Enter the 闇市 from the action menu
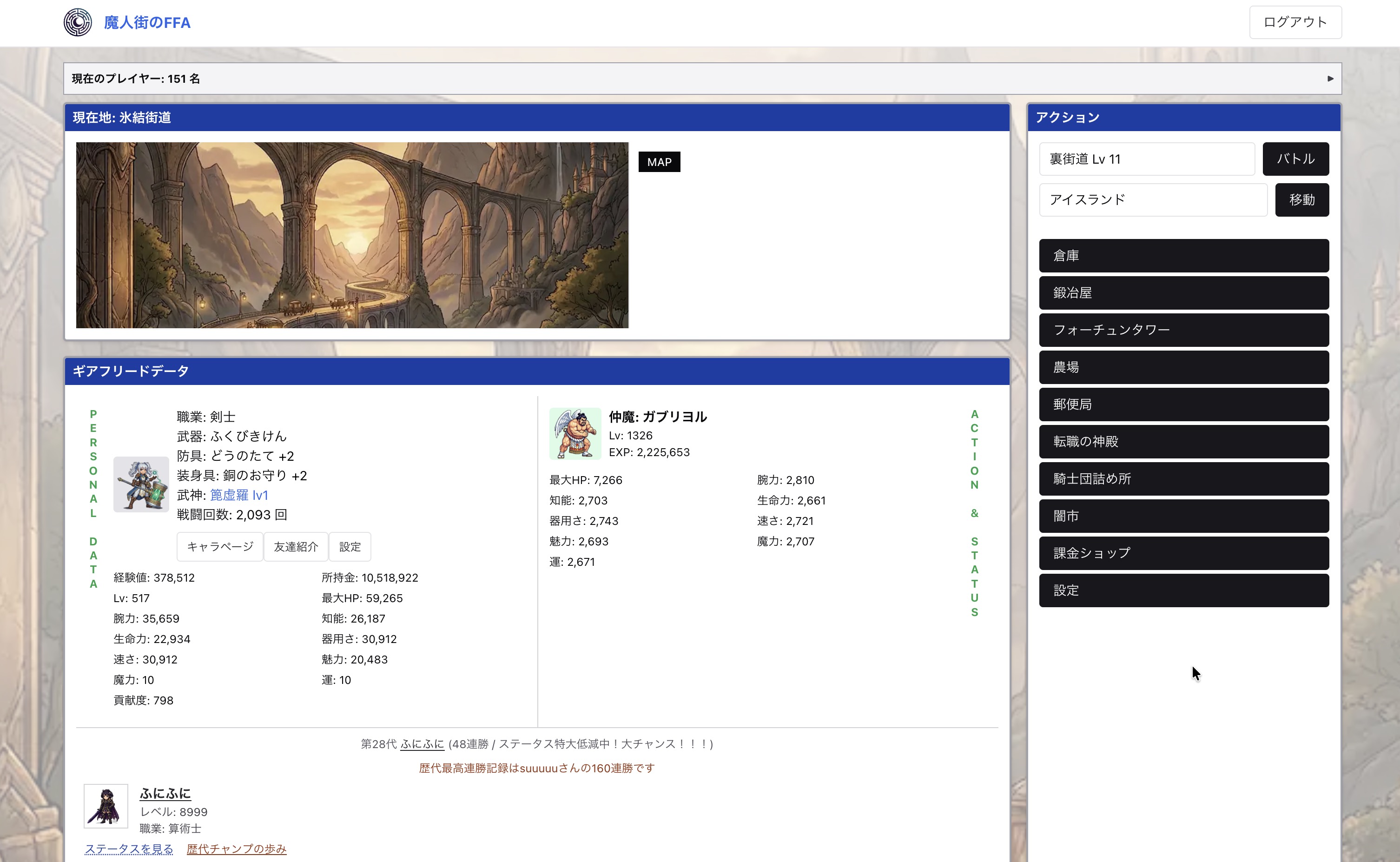The height and width of the screenshot is (862, 1400). click(x=1183, y=515)
